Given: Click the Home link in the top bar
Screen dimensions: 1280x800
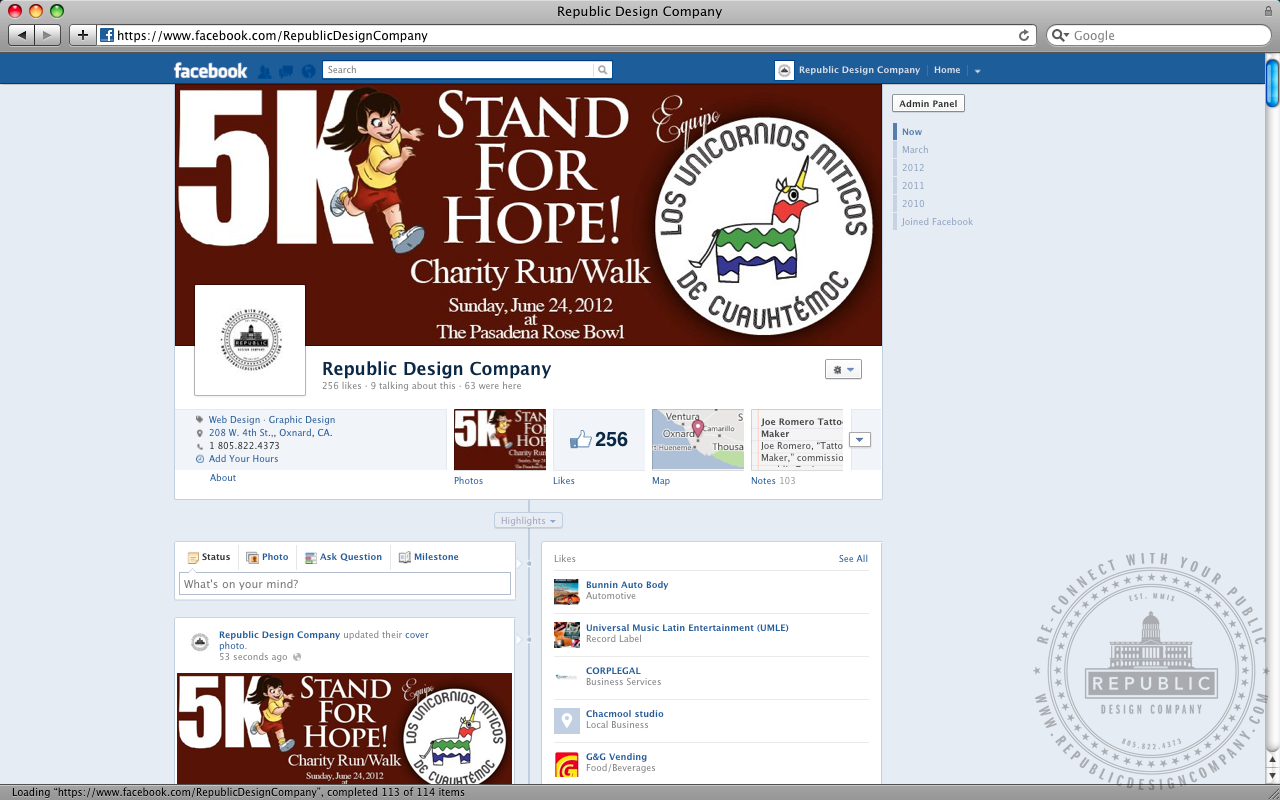Looking at the screenshot, I should click(947, 70).
